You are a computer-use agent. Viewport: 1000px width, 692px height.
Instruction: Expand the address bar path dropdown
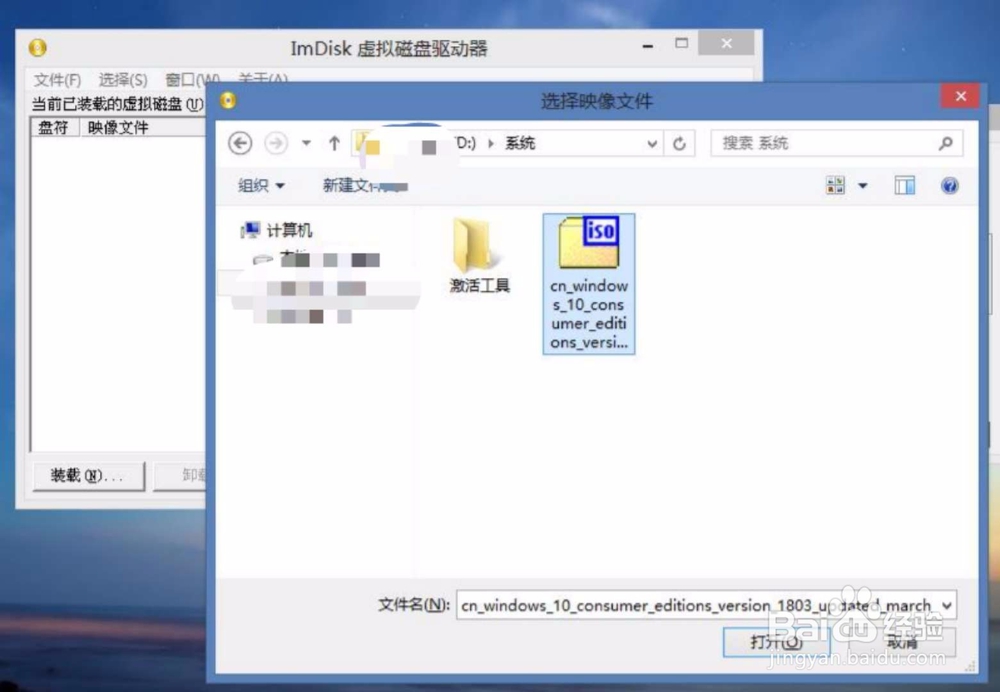pos(652,144)
